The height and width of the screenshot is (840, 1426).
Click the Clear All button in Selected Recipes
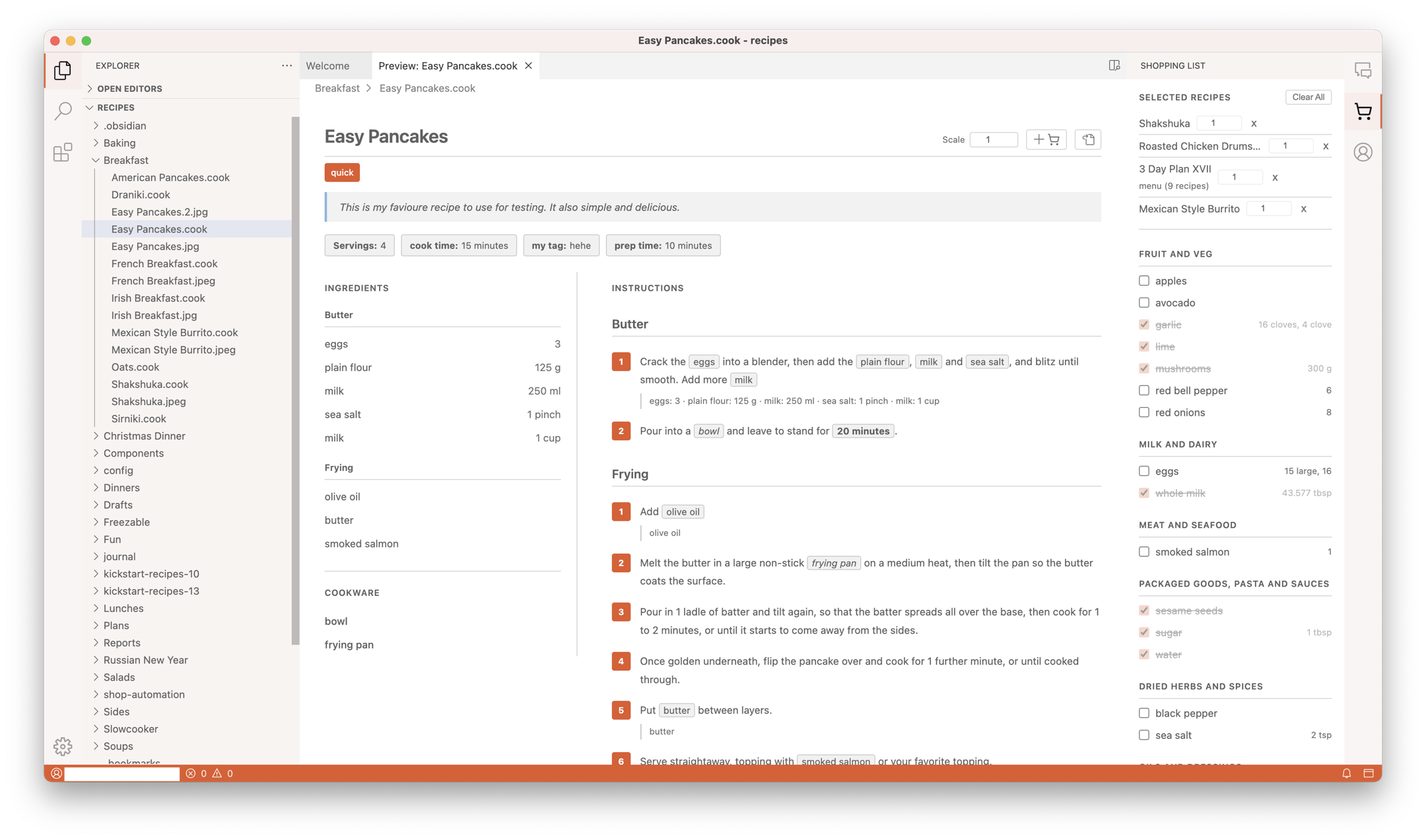pyautogui.click(x=1308, y=97)
